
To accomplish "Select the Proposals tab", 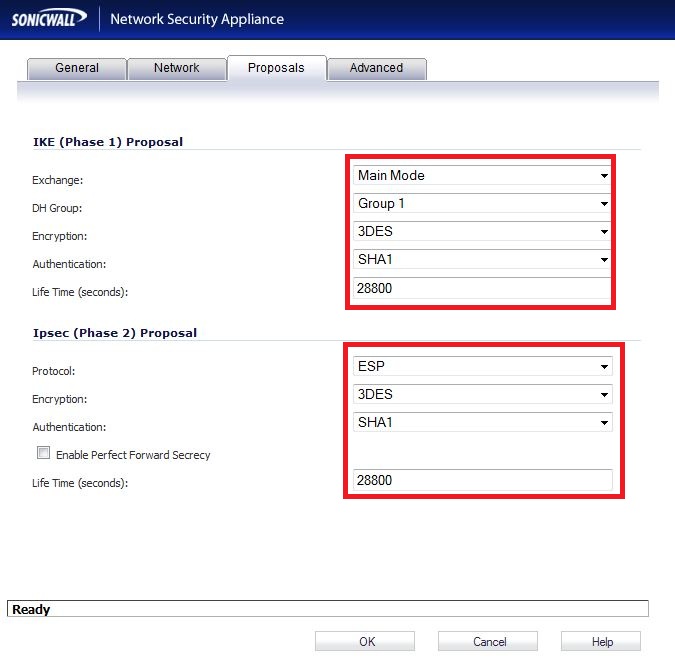I will (x=276, y=68).
